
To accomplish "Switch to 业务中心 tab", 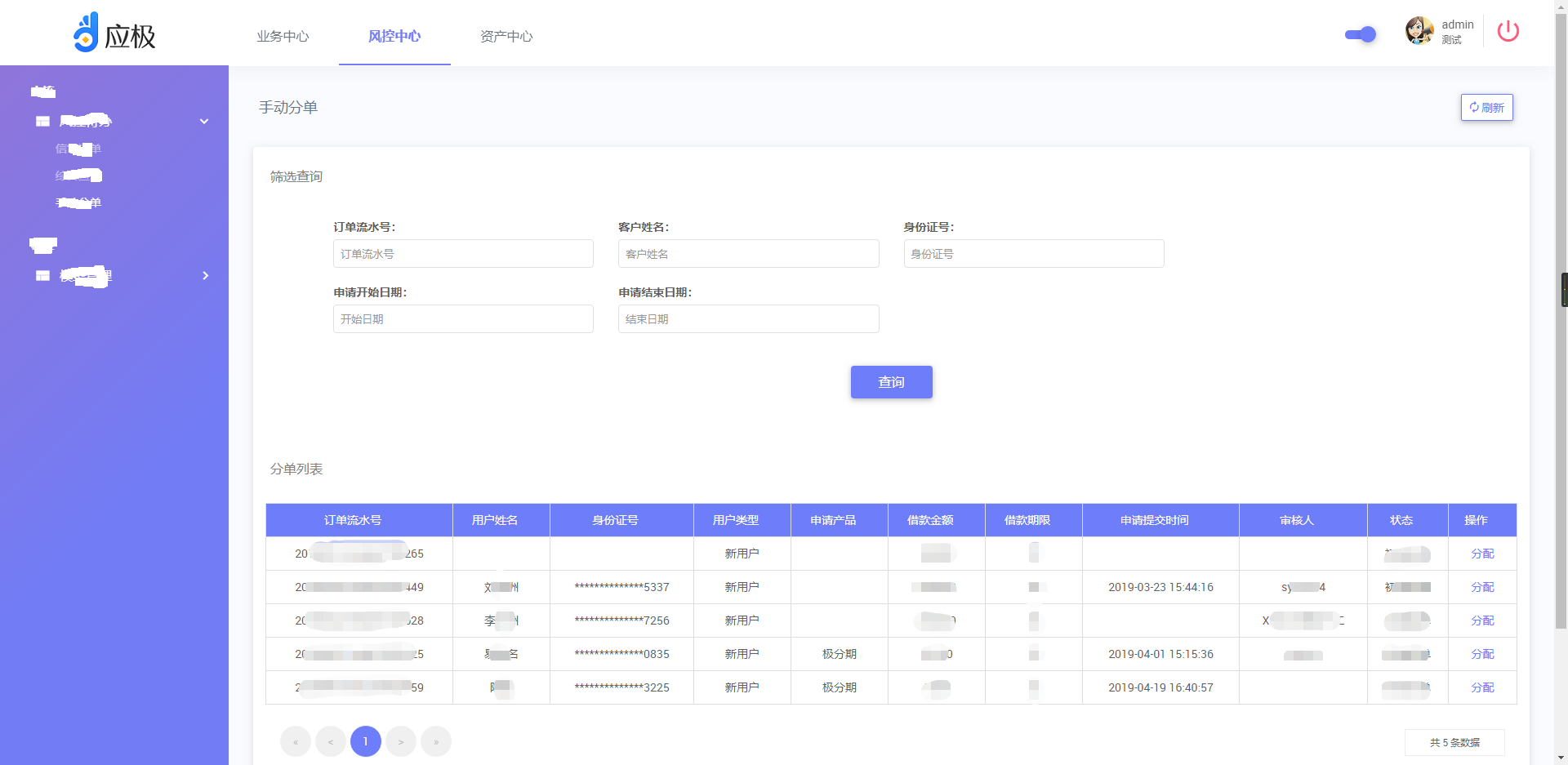I will tap(283, 36).
